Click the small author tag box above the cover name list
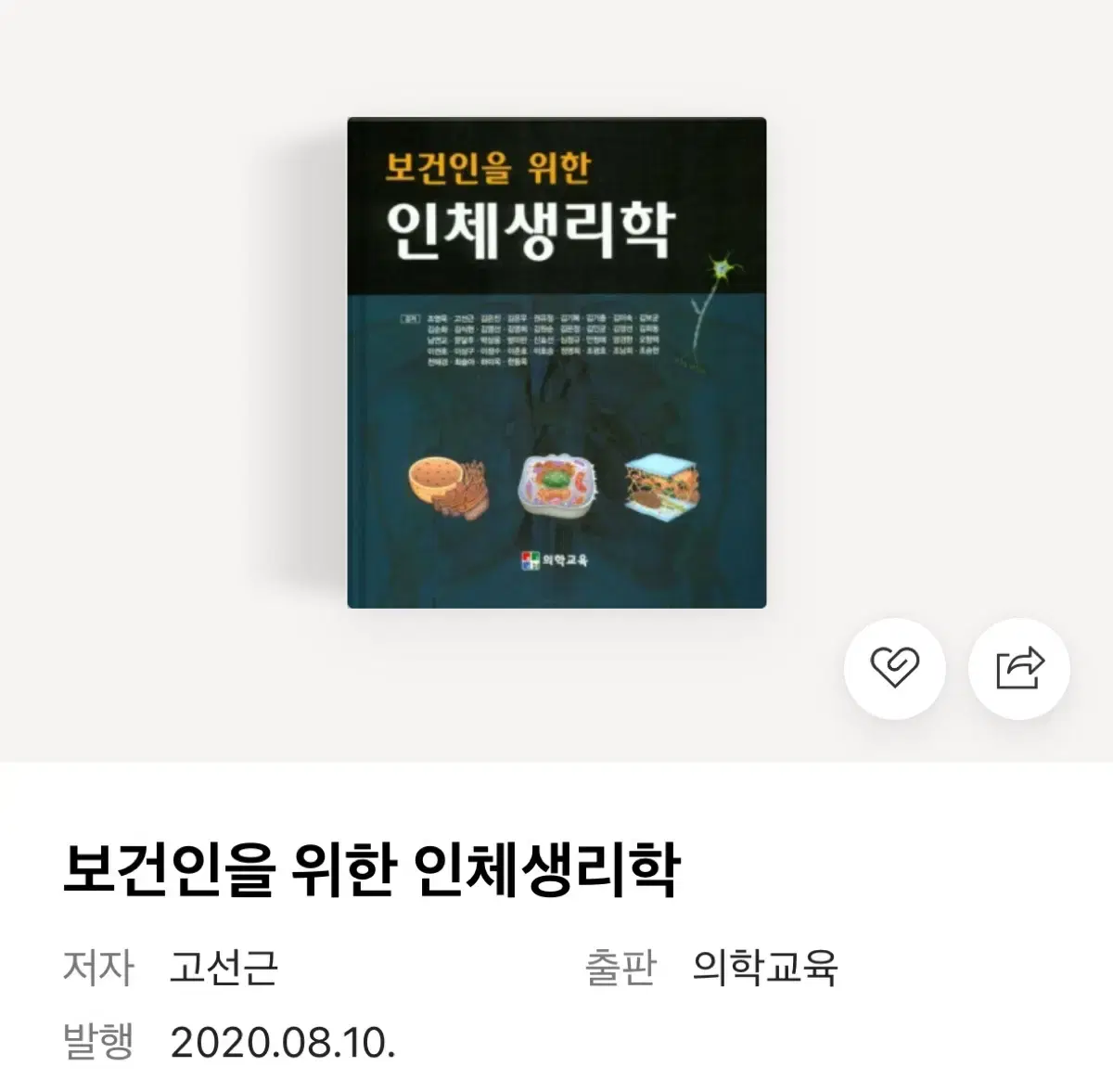1113x1092 pixels. (x=406, y=318)
